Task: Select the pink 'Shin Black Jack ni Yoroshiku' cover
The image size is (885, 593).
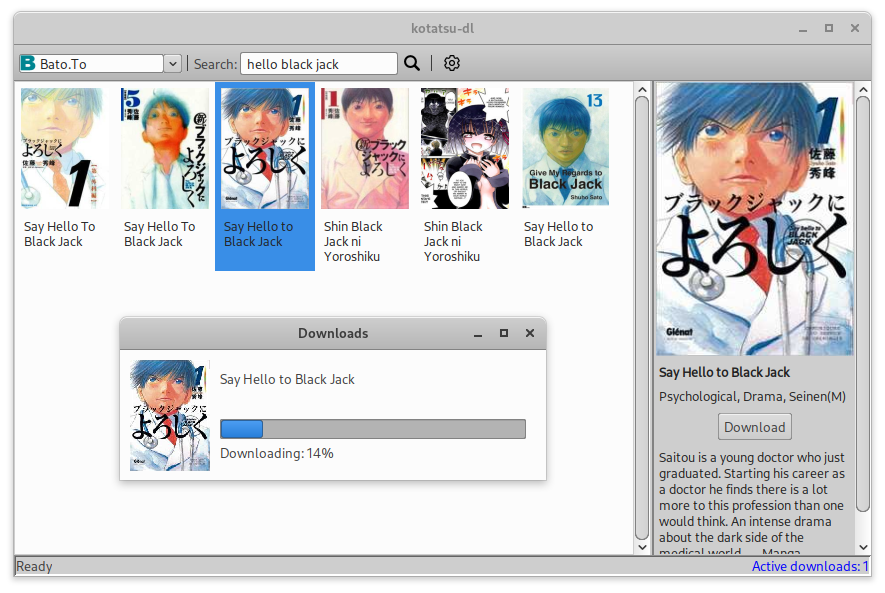Action: 365,148
